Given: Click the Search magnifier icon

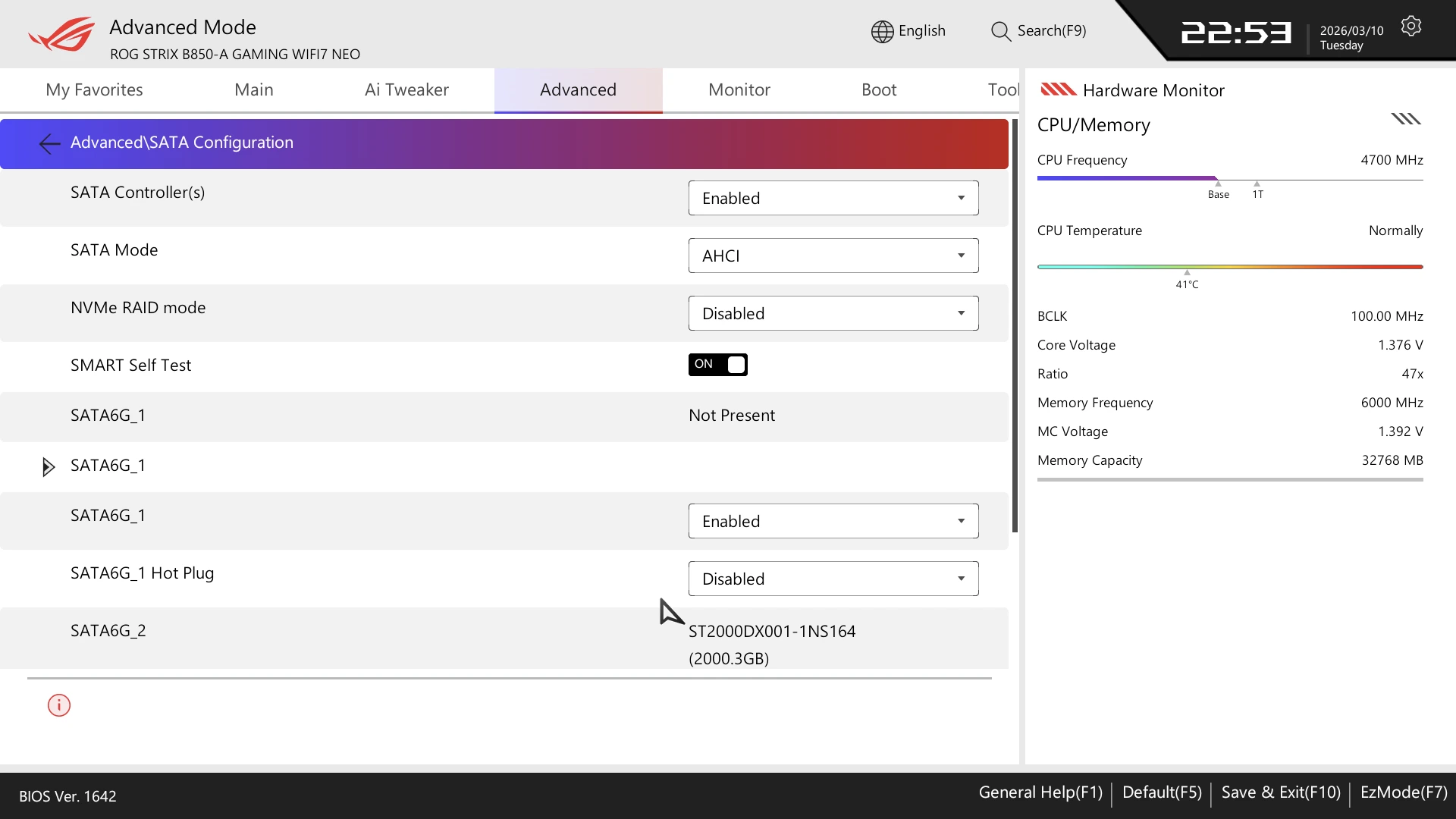Looking at the screenshot, I should click(1000, 31).
